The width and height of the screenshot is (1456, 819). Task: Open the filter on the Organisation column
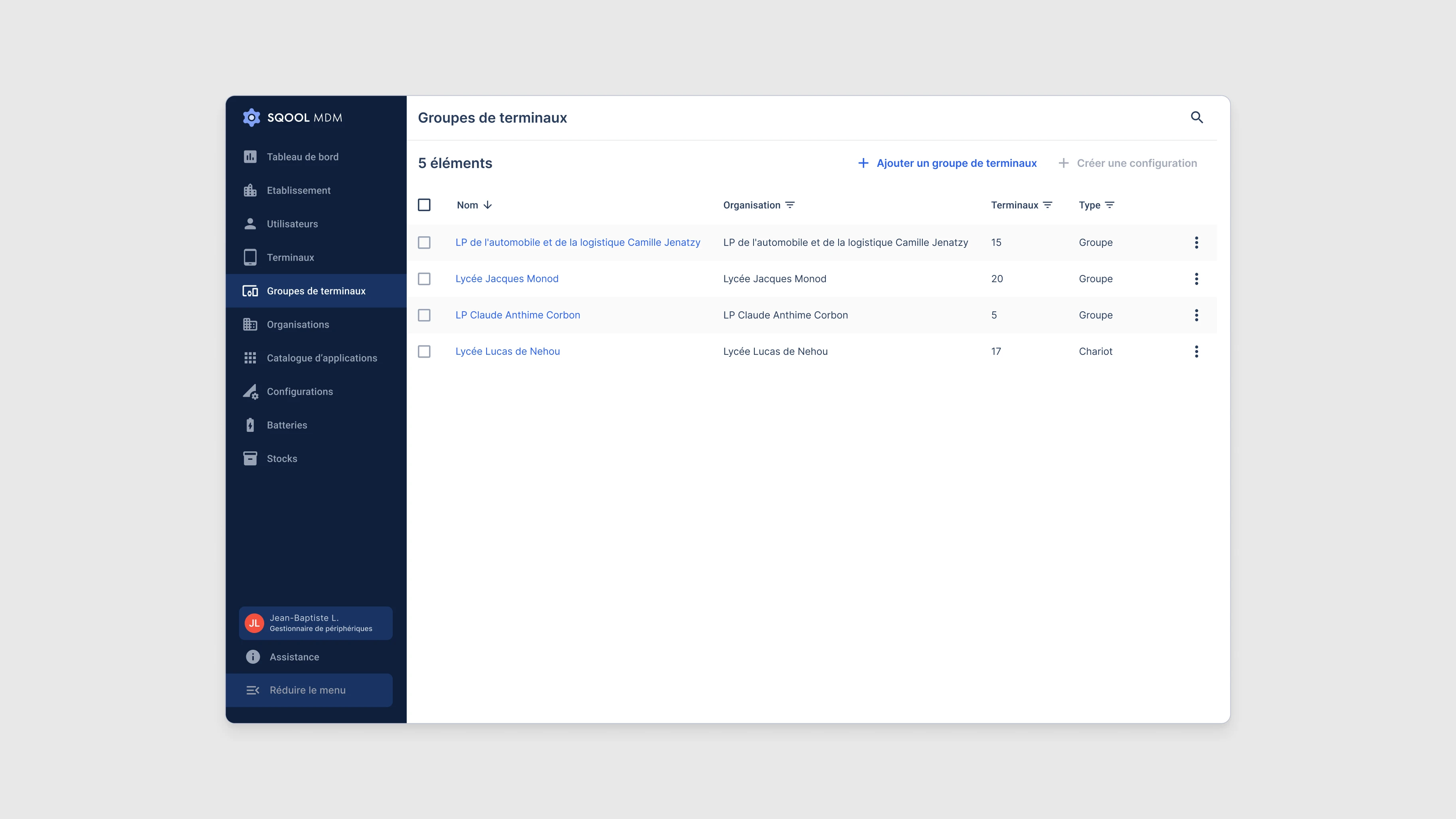(x=790, y=205)
